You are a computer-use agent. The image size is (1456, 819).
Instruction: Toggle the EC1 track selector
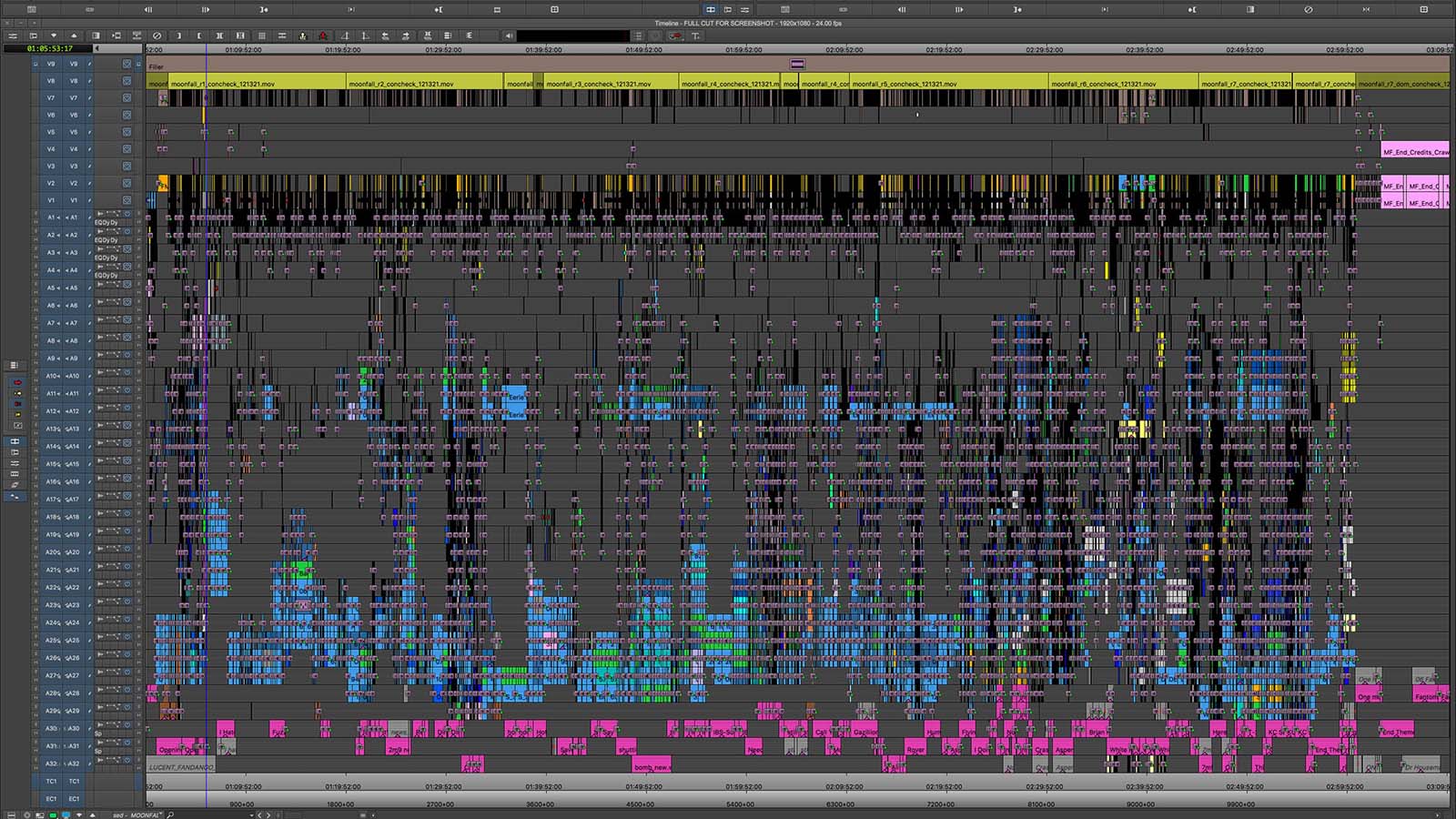[75, 799]
